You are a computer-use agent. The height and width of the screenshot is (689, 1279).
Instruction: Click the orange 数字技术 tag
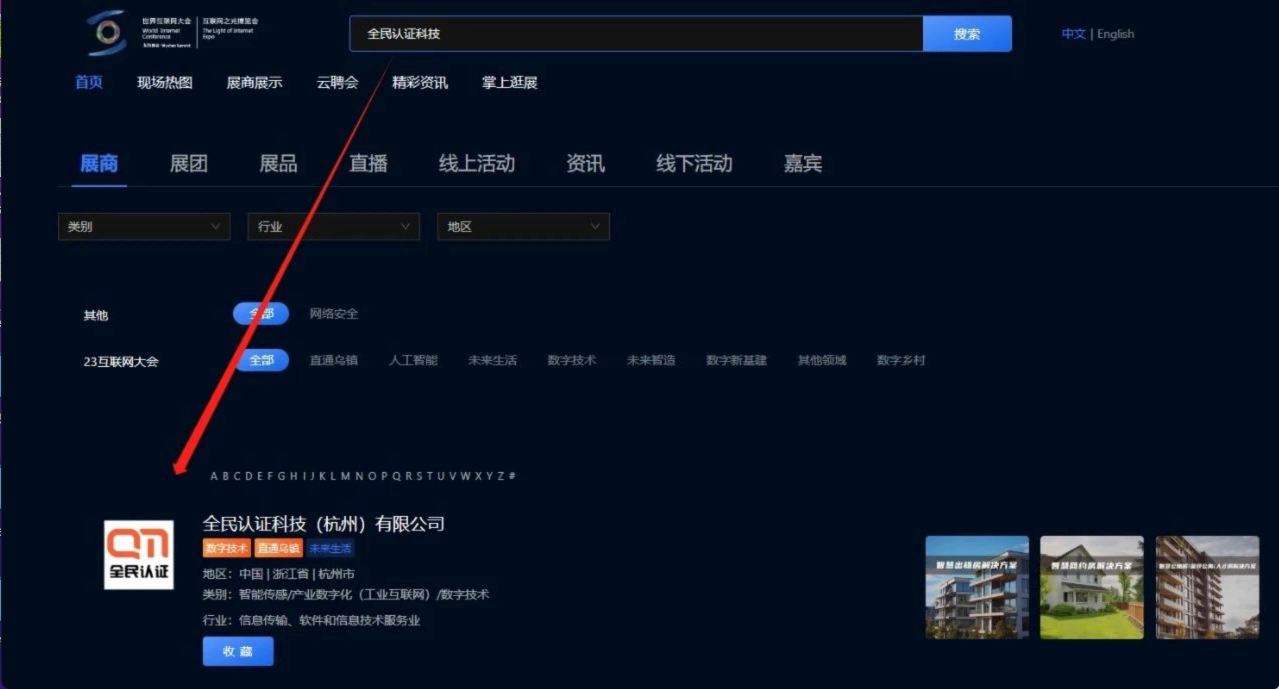point(226,548)
